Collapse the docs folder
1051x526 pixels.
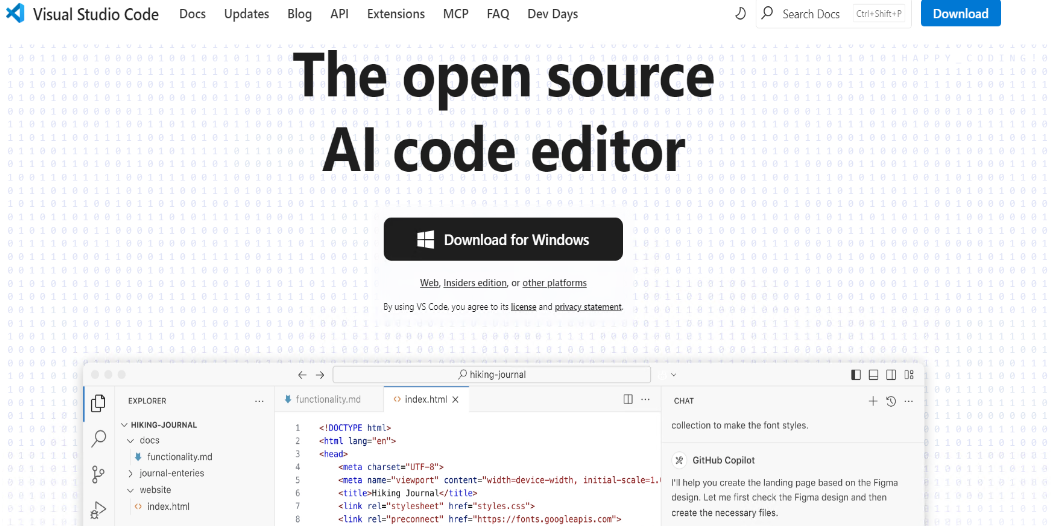pyautogui.click(x=130, y=441)
